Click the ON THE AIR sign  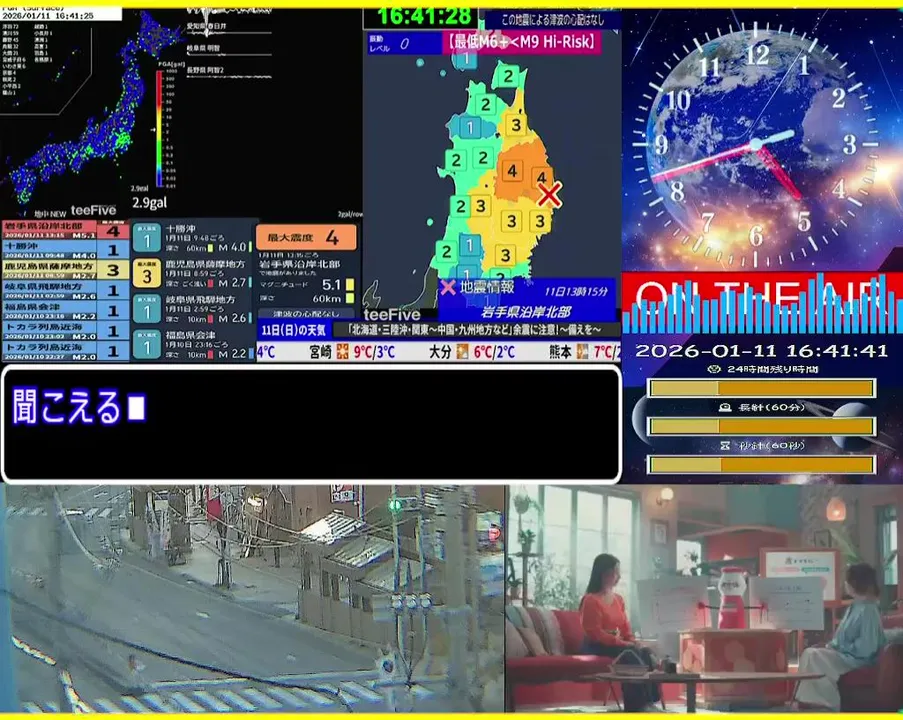coord(762,303)
